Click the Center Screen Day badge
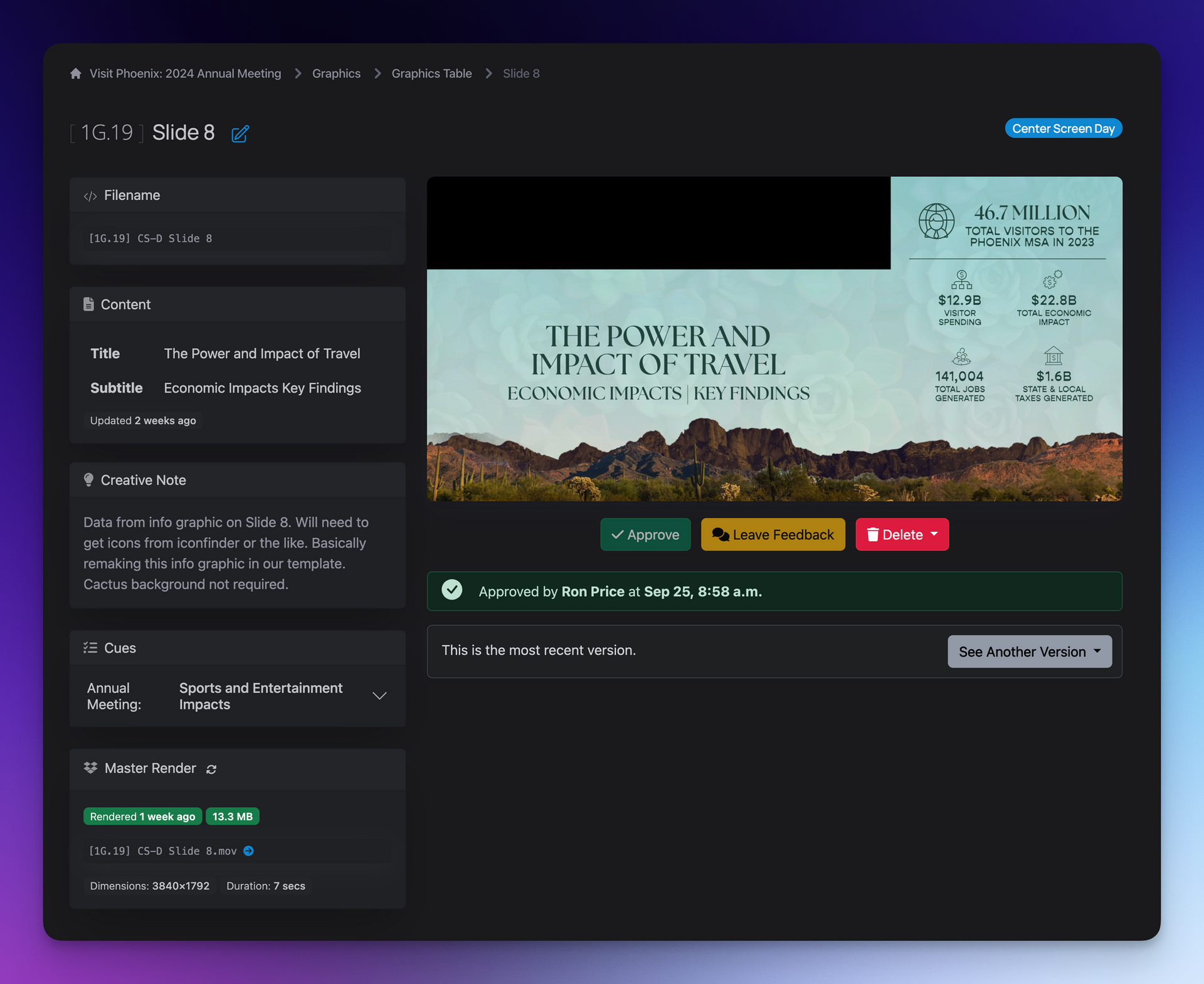Viewport: 1204px width, 984px height. [1063, 129]
